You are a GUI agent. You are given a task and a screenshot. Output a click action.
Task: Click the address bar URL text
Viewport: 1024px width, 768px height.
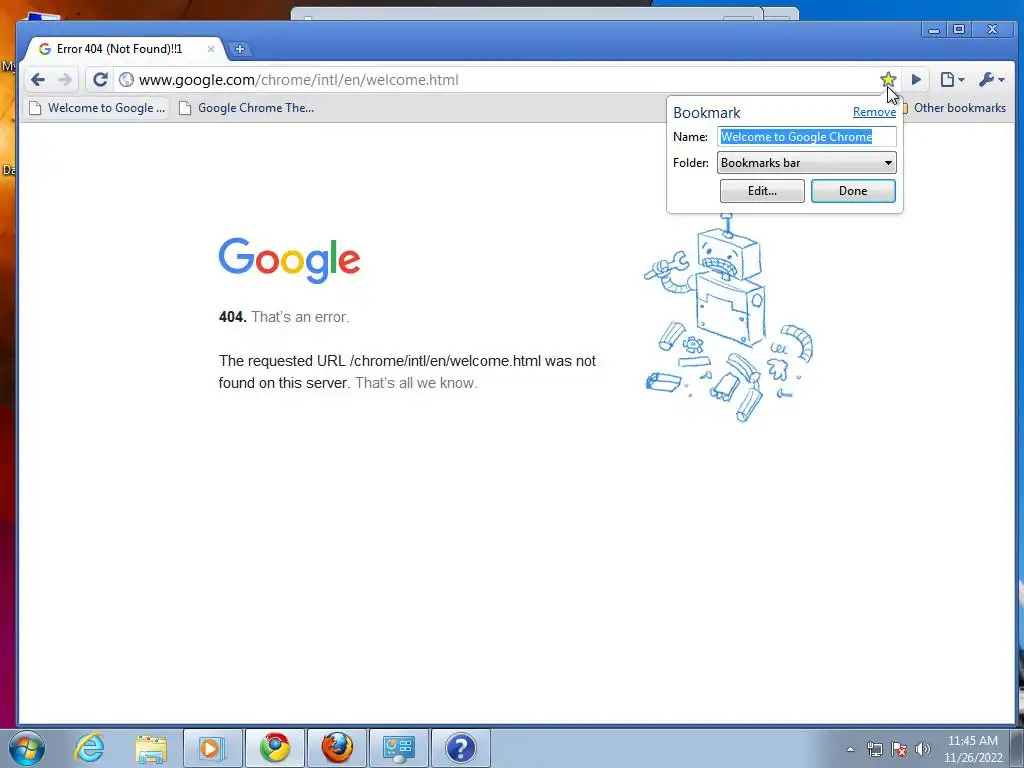298,80
